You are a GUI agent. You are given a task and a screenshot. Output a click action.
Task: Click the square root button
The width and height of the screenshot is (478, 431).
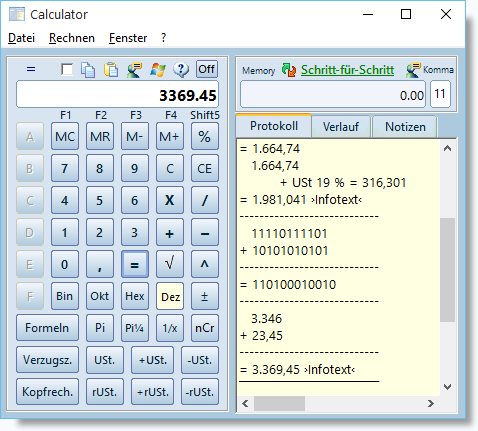170,264
